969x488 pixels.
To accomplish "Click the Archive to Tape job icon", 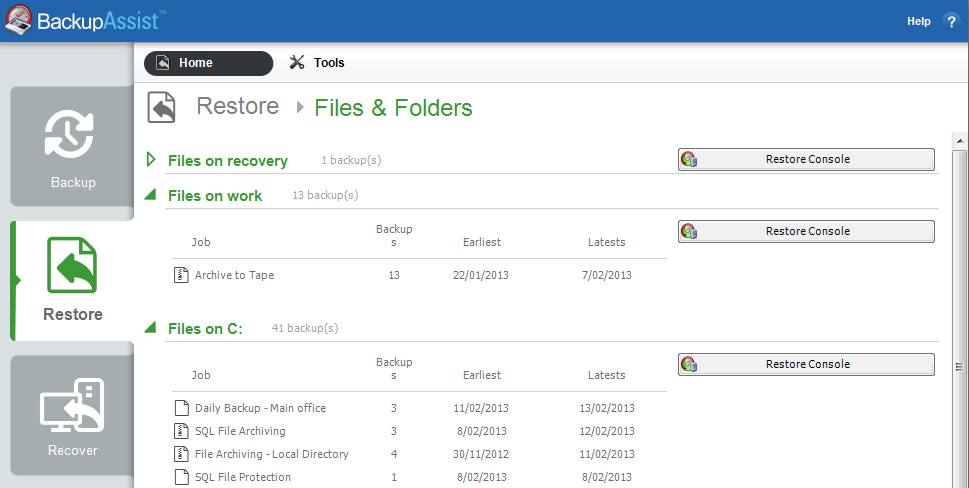I will tap(181, 275).
